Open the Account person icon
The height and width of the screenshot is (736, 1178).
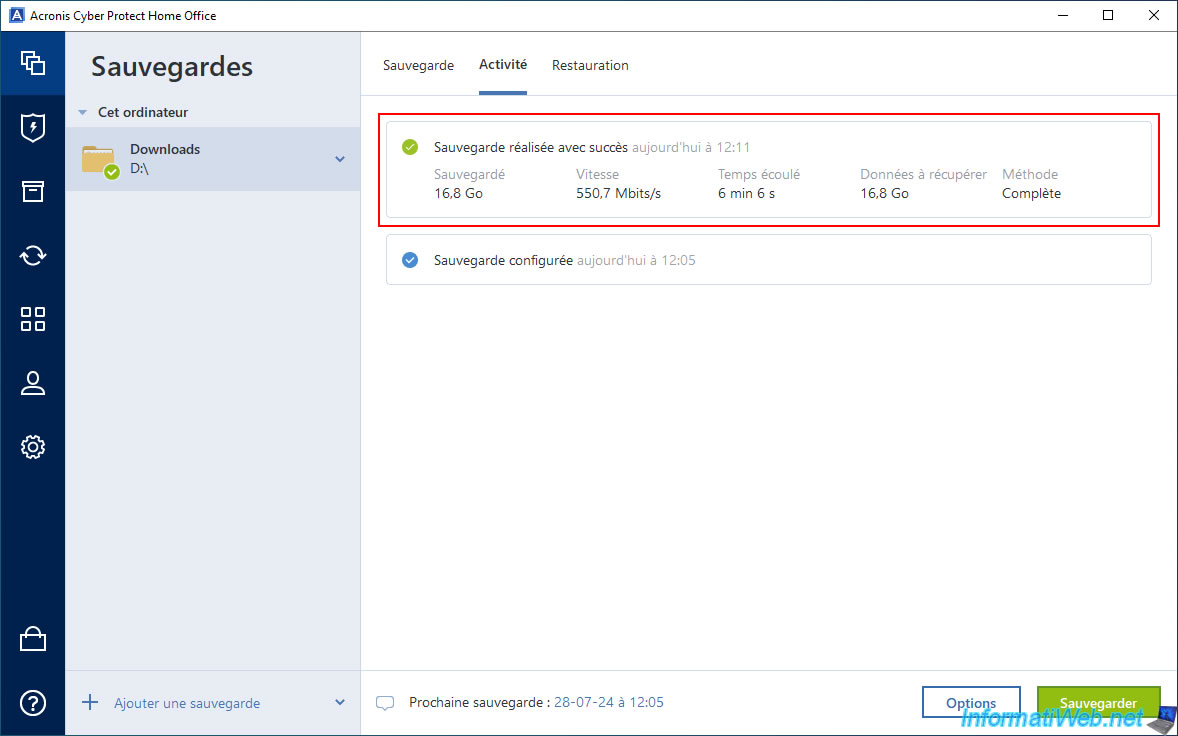point(32,383)
